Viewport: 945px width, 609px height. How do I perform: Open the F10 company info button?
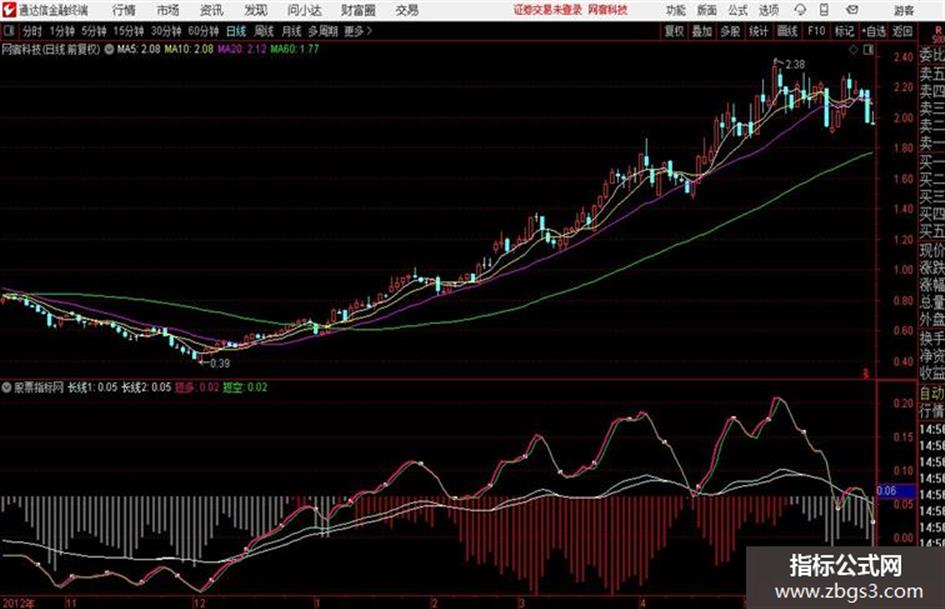tap(816, 31)
